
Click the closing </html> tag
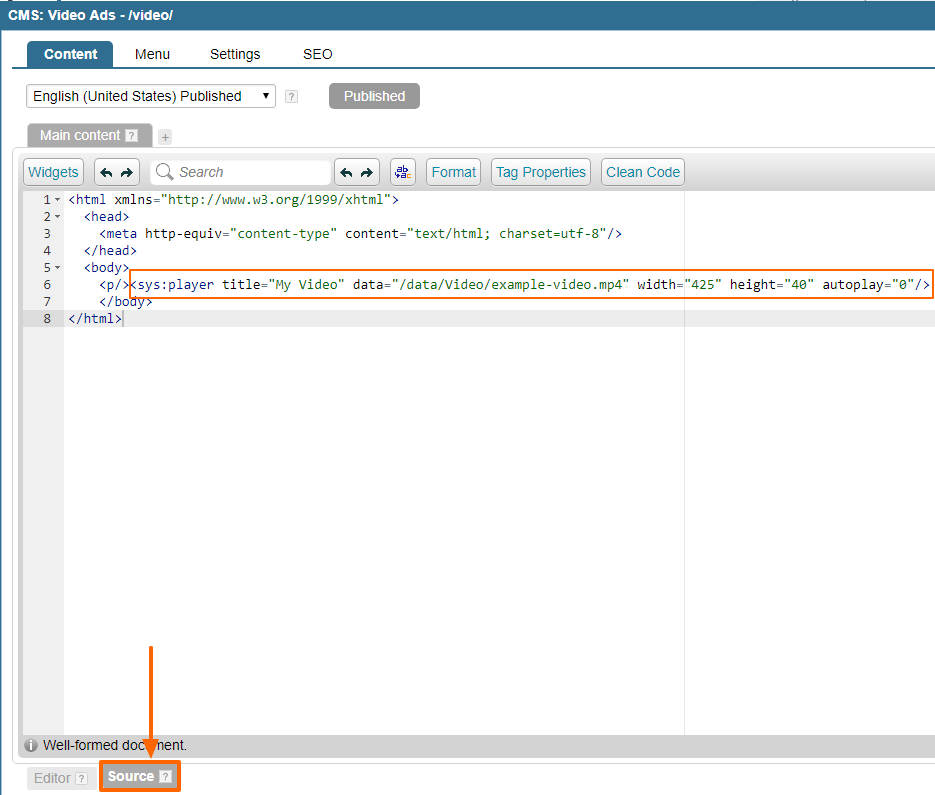pyautogui.click(x=95, y=319)
